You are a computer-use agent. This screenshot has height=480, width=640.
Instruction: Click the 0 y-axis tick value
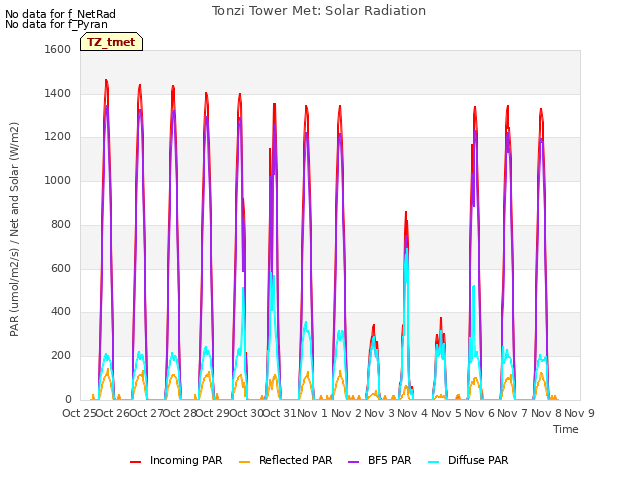point(68,400)
